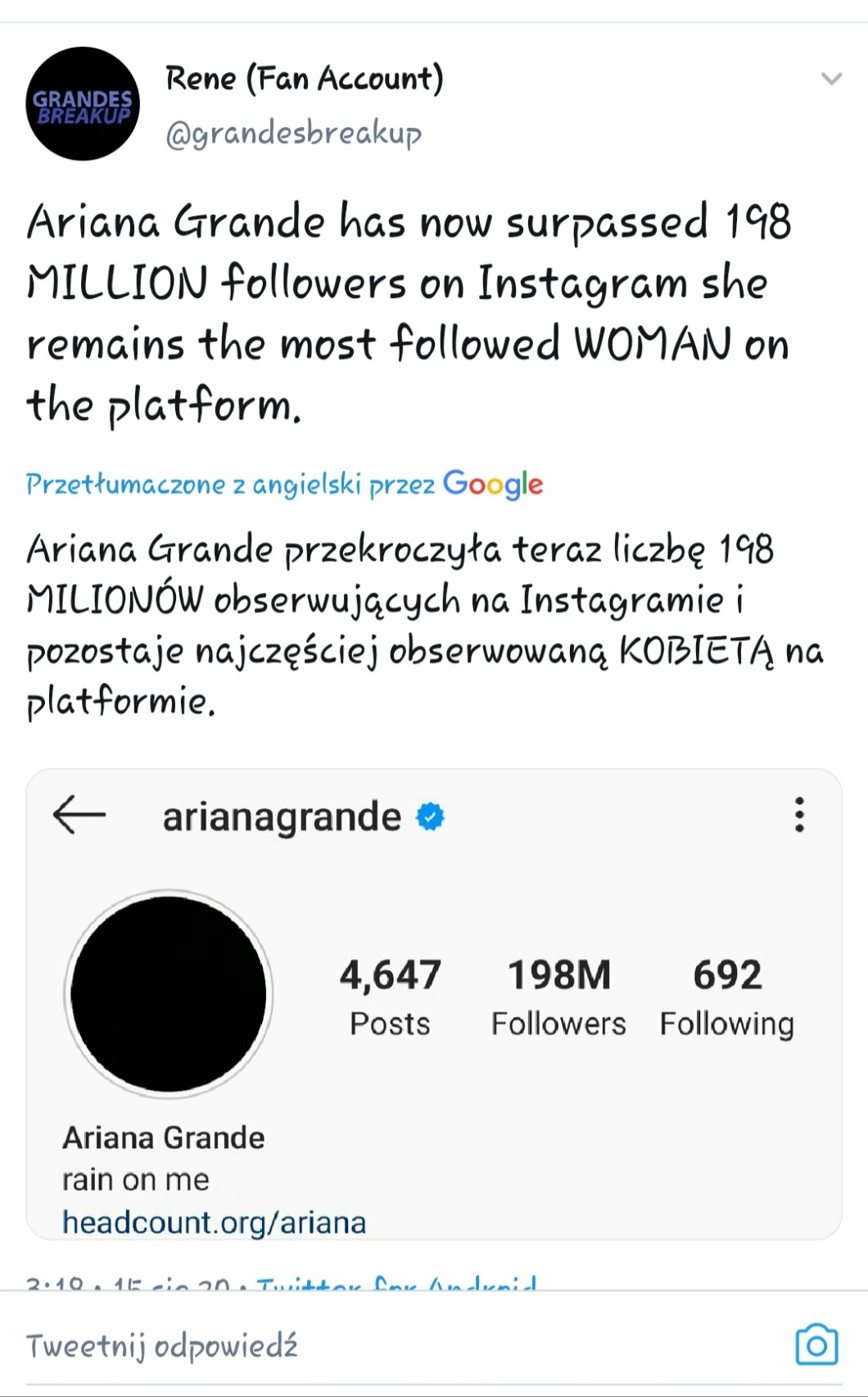This screenshot has height=1397, width=868.
Task: Open the camera icon in reply bar
Action: point(816,1345)
